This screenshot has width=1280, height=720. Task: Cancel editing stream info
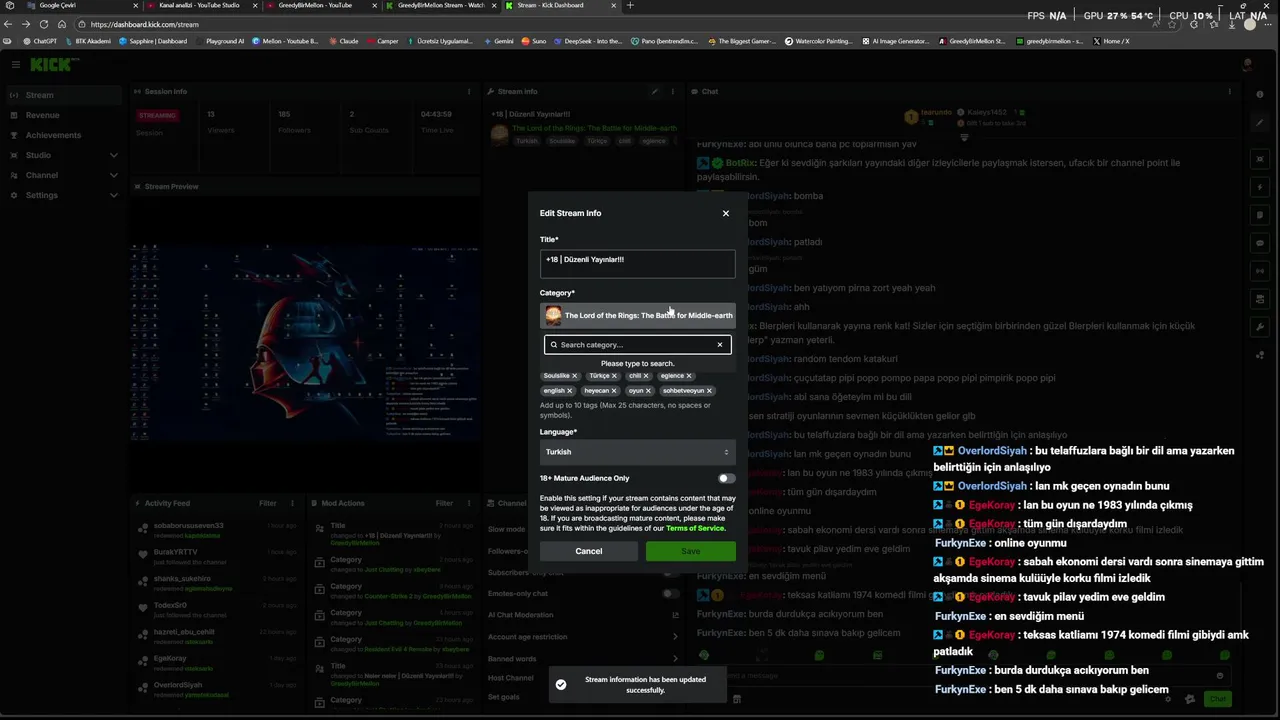click(589, 551)
